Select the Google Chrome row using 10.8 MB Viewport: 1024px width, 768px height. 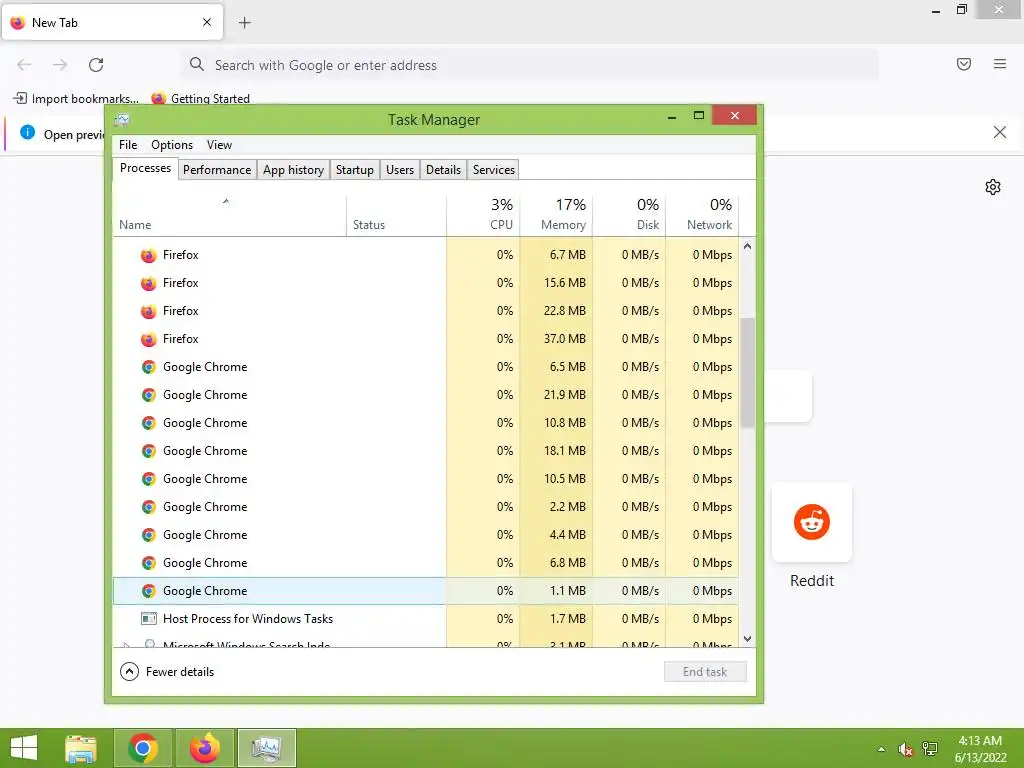coord(426,423)
